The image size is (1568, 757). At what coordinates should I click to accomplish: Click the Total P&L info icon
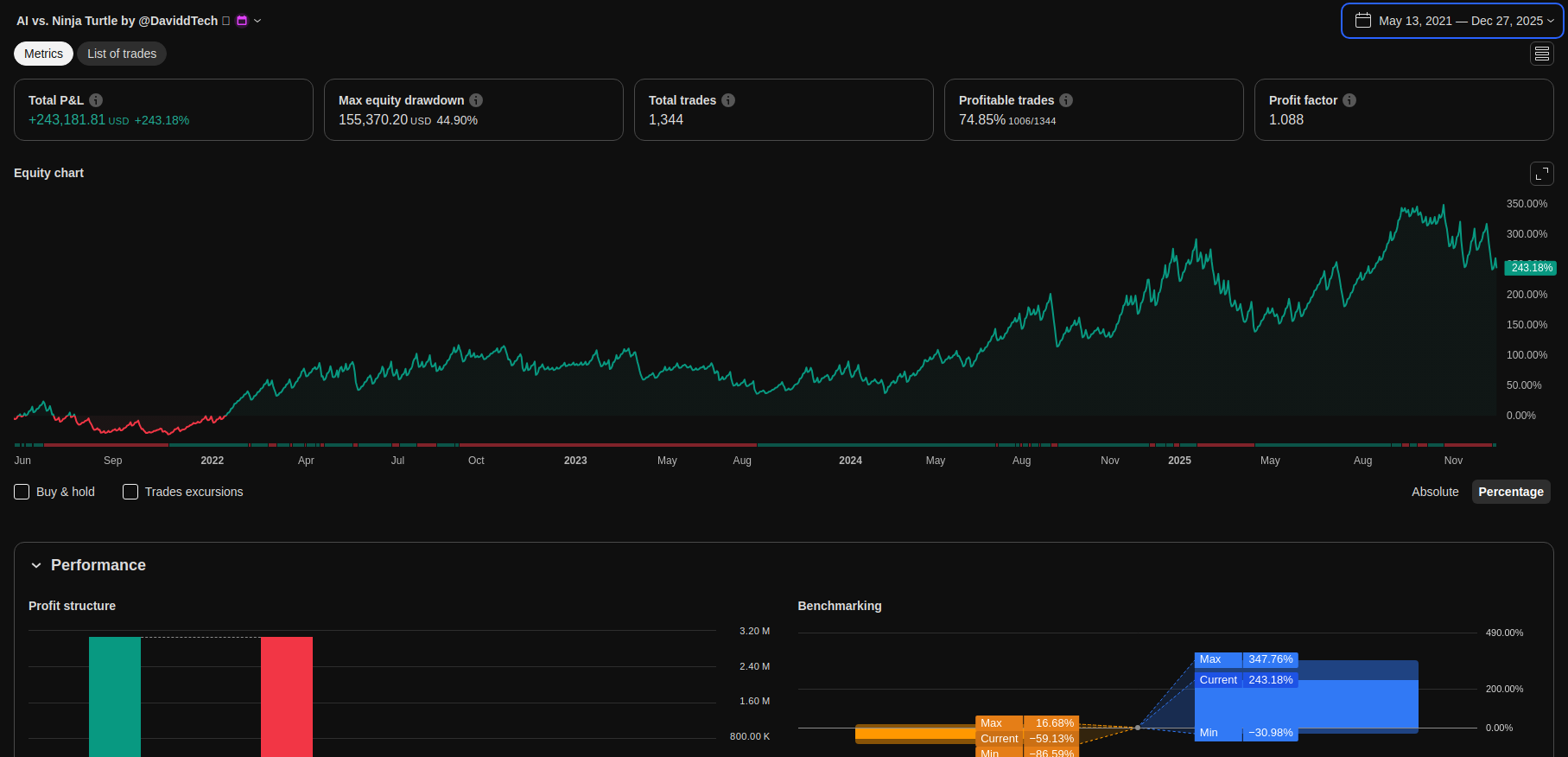[x=96, y=100]
